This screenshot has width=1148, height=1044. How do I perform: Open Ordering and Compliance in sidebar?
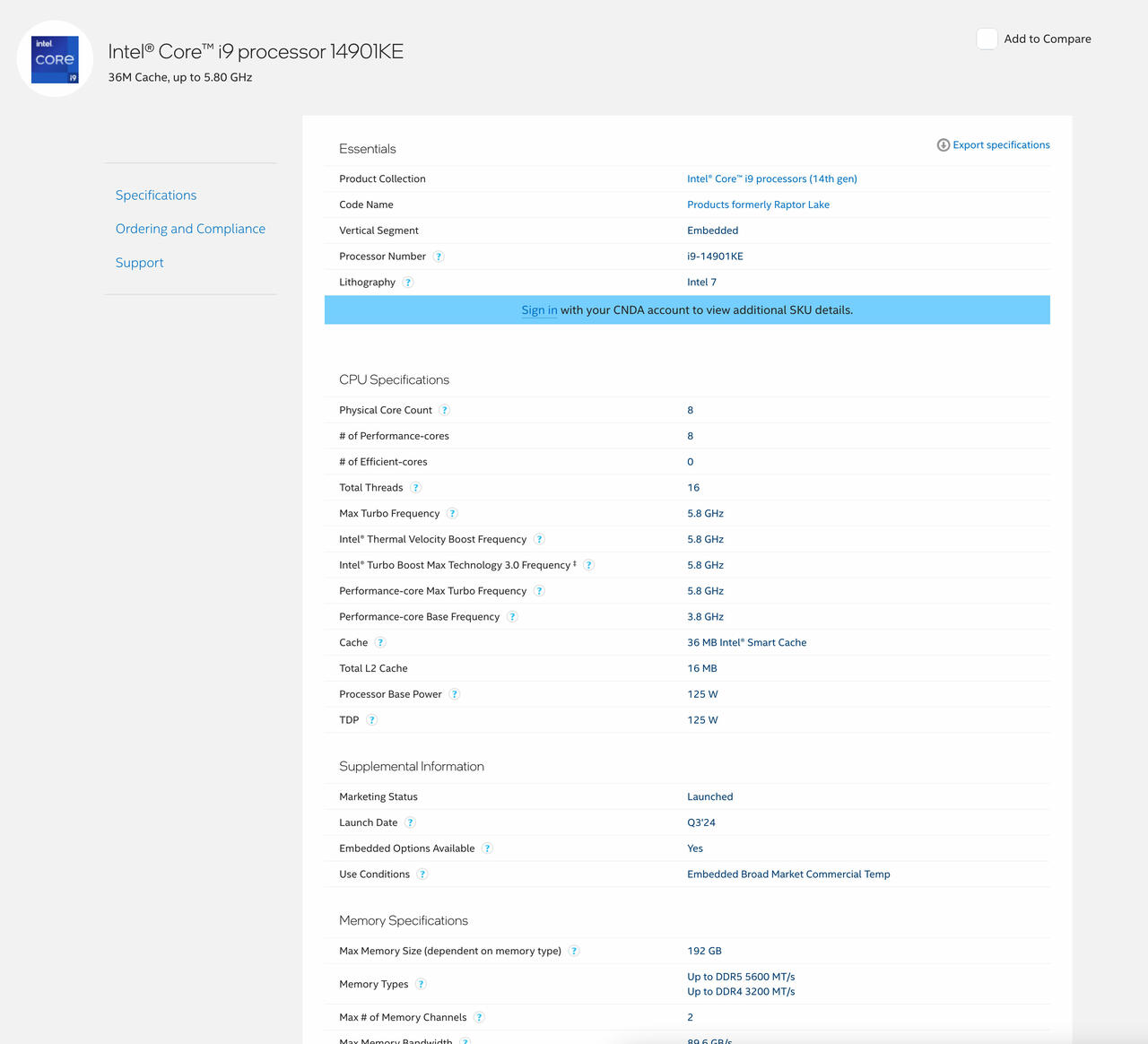[x=190, y=229]
